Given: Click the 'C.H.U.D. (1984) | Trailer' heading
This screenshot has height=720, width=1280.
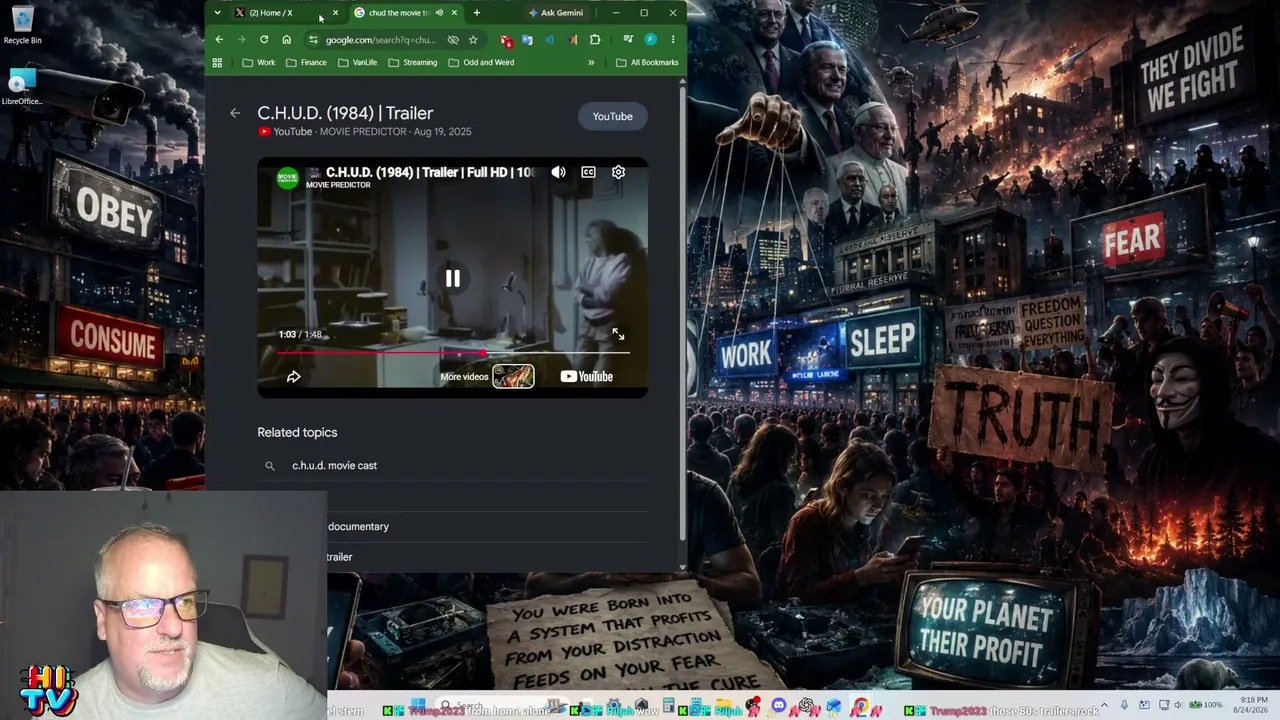Looking at the screenshot, I should (x=345, y=113).
